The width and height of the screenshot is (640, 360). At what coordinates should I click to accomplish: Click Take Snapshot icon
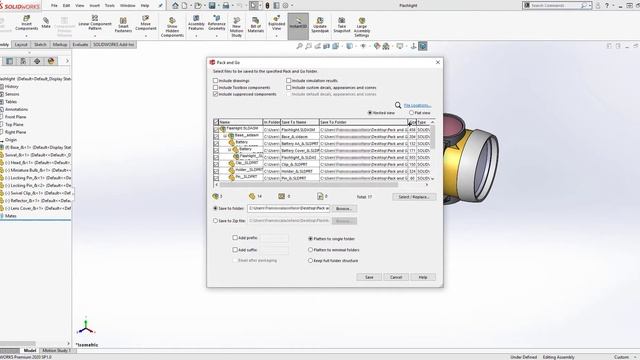(x=342, y=25)
